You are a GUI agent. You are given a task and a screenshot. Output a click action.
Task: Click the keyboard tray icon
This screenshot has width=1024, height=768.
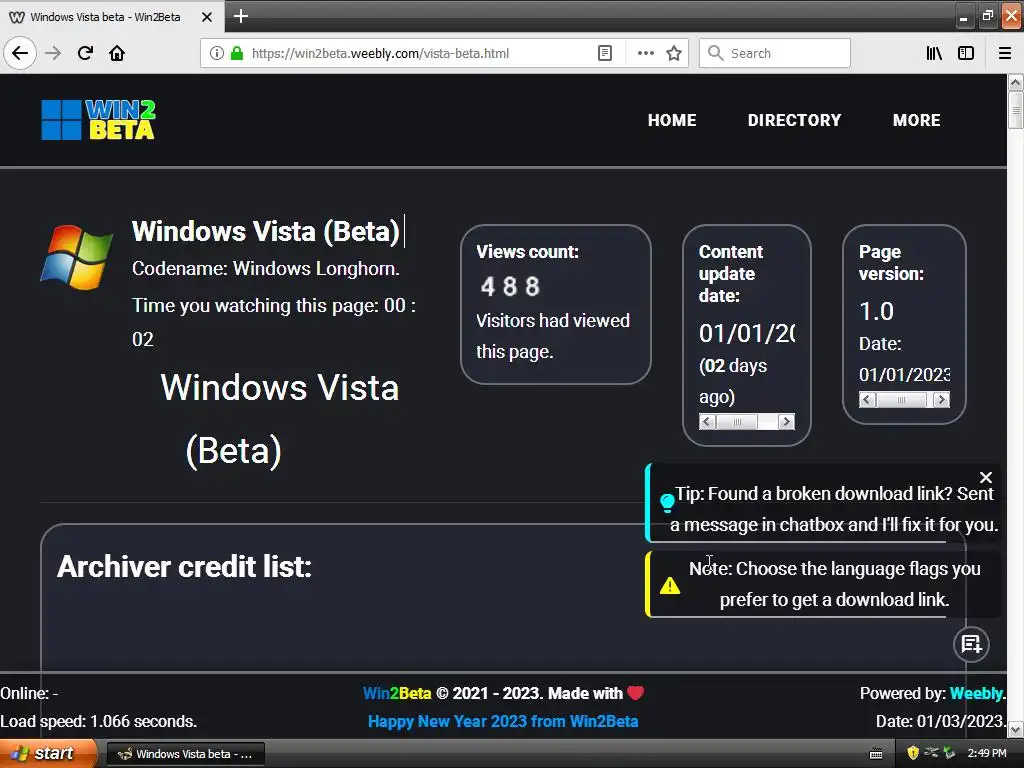point(876,754)
